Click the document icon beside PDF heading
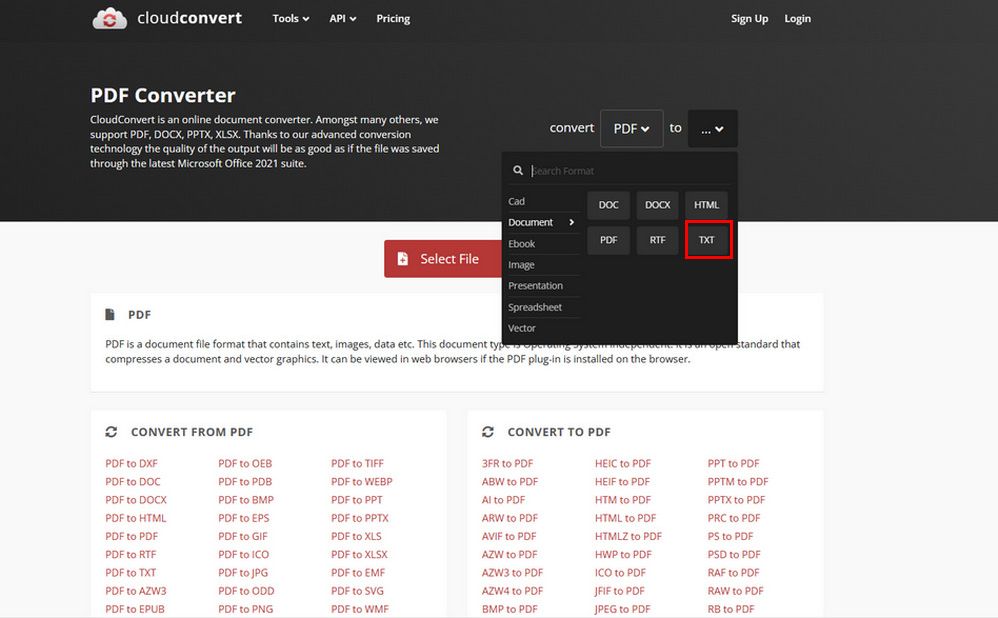Viewport: 998px width, 618px height. coord(110,314)
